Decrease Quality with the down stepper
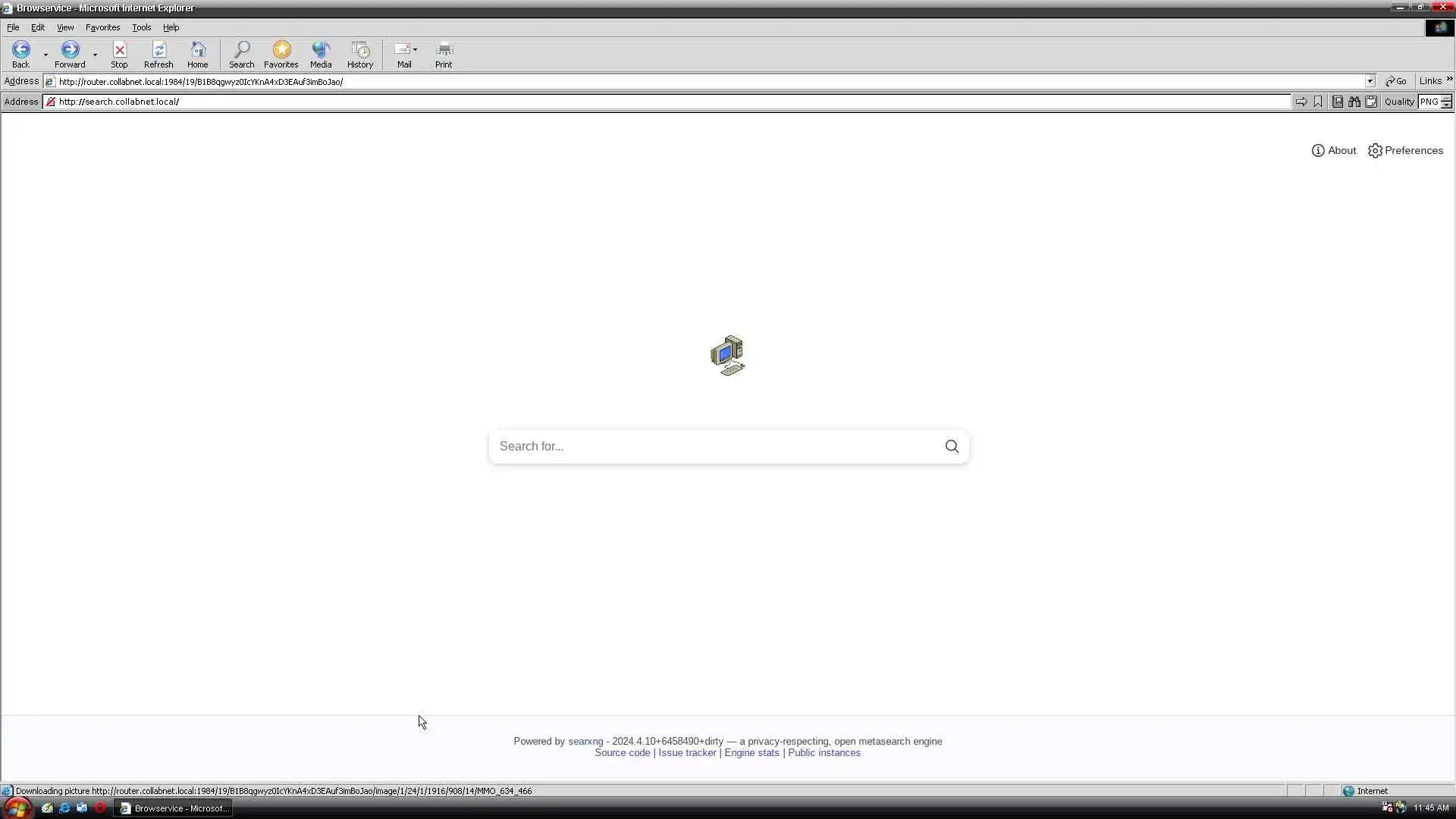This screenshot has width=1456, height=819. [1447, 105]
